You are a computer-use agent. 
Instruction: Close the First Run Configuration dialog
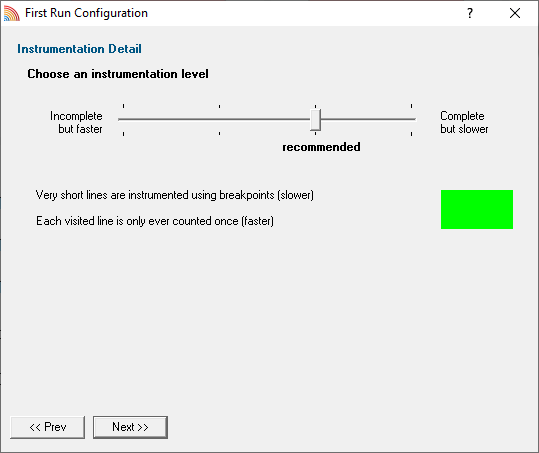pos(515,13)
